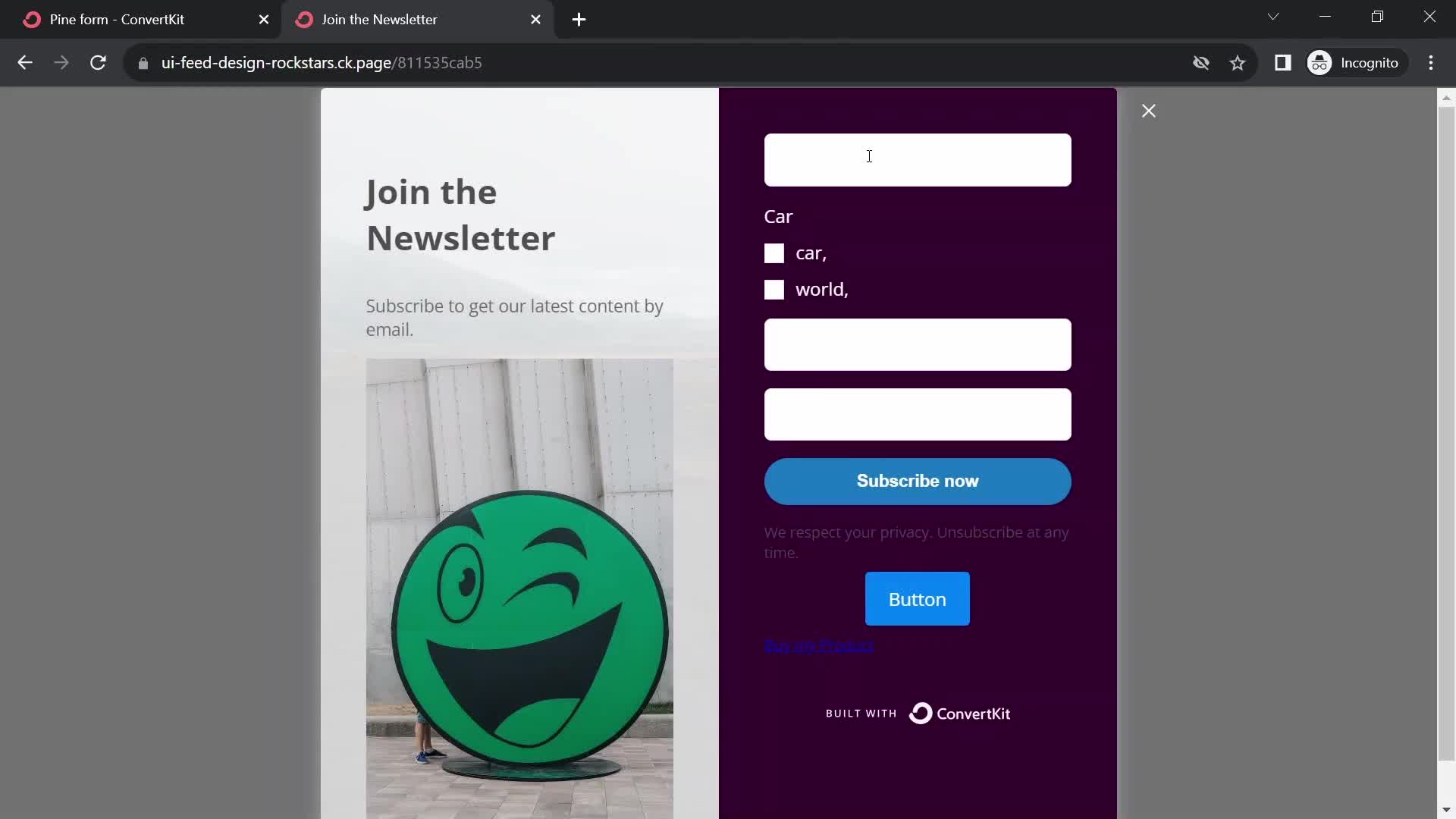This screenshot has height=819, width=1456.
Task: Enable the first unchecked checkbox
Action: pyautogui.click(x=774, y=253)
